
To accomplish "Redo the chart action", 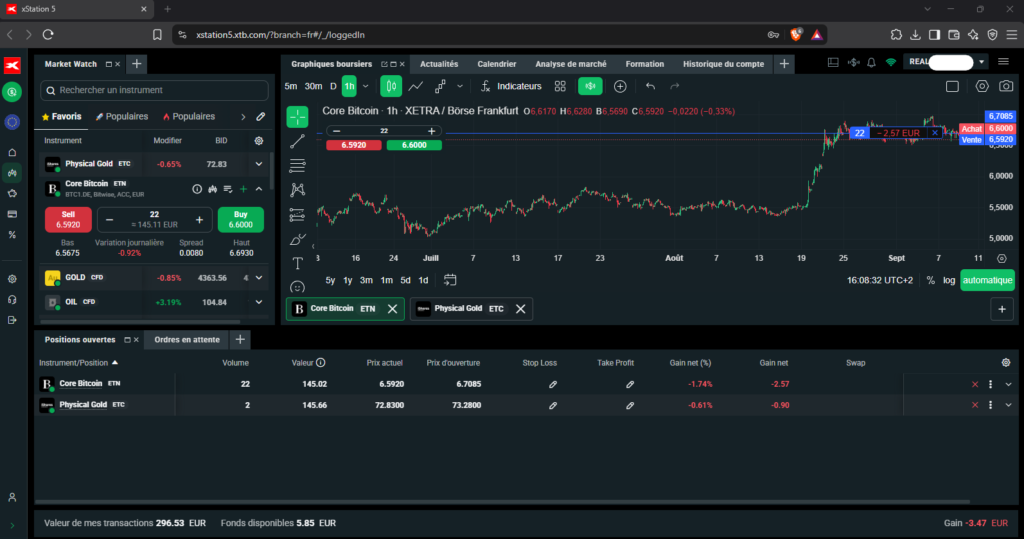I will (675, 86).
